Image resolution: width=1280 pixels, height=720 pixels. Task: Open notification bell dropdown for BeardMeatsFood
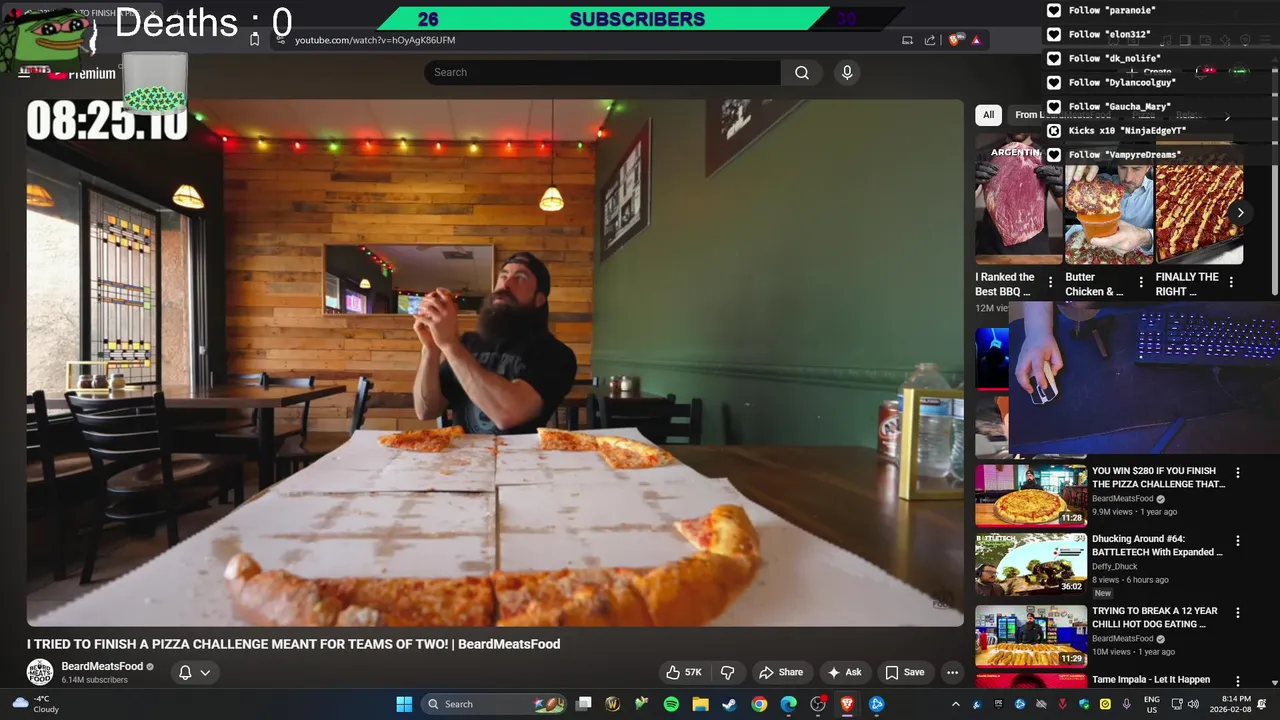(x=194, y=672)
